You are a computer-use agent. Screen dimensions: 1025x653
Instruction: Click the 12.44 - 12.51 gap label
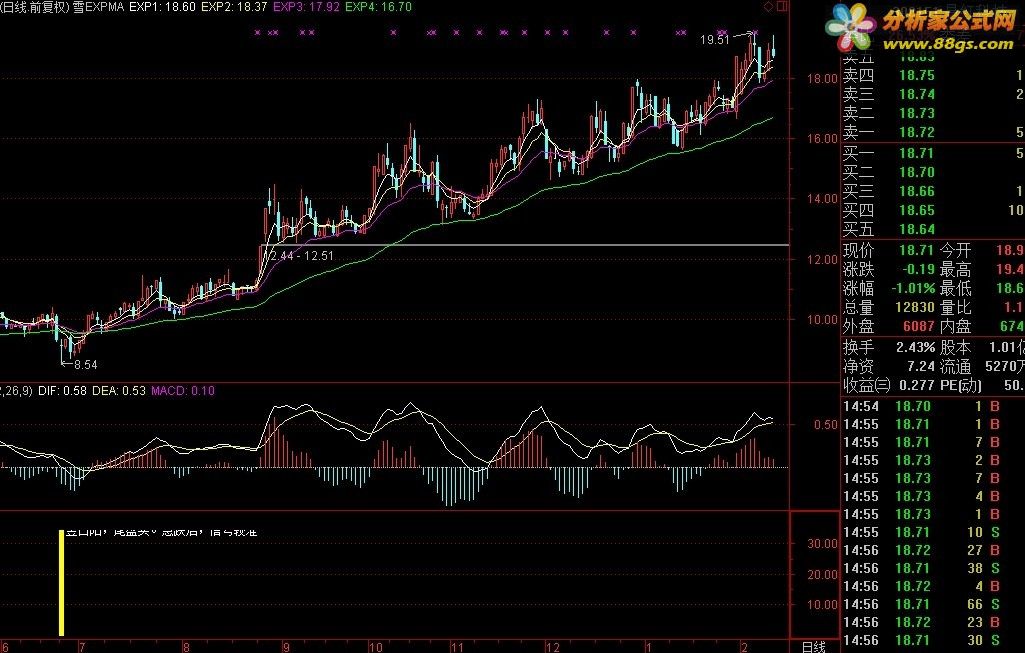[301, 256]
